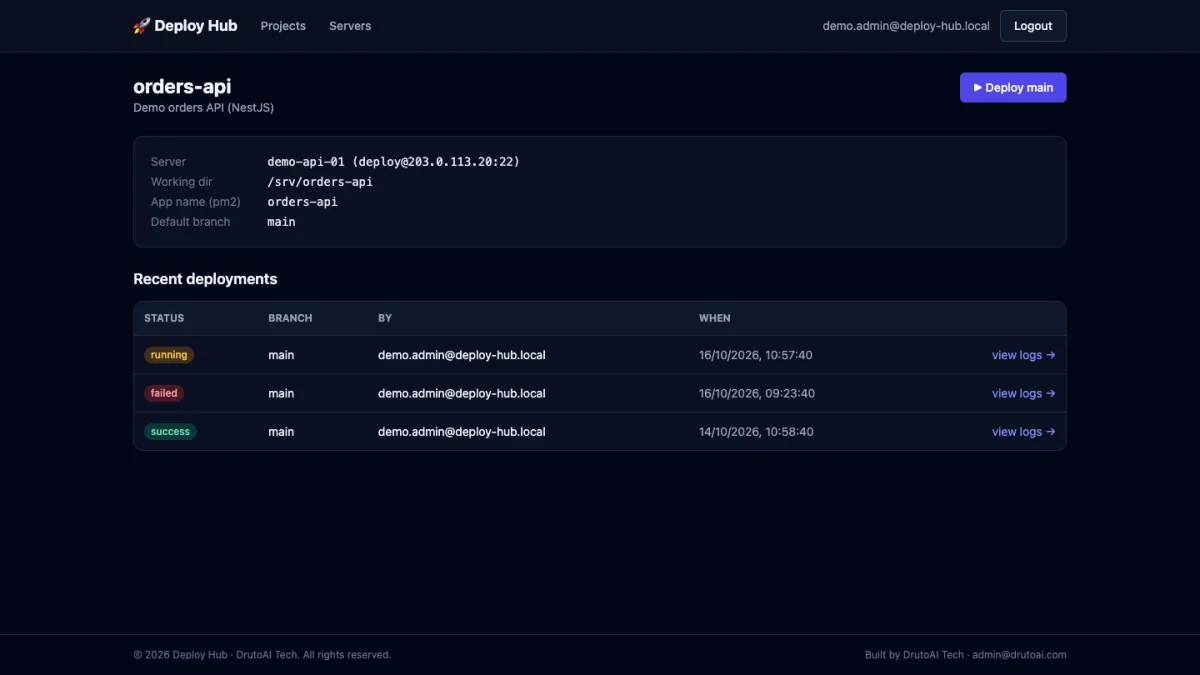Click the STATUS column header
The image size is (1200, 675).
[x=164, y=318]
